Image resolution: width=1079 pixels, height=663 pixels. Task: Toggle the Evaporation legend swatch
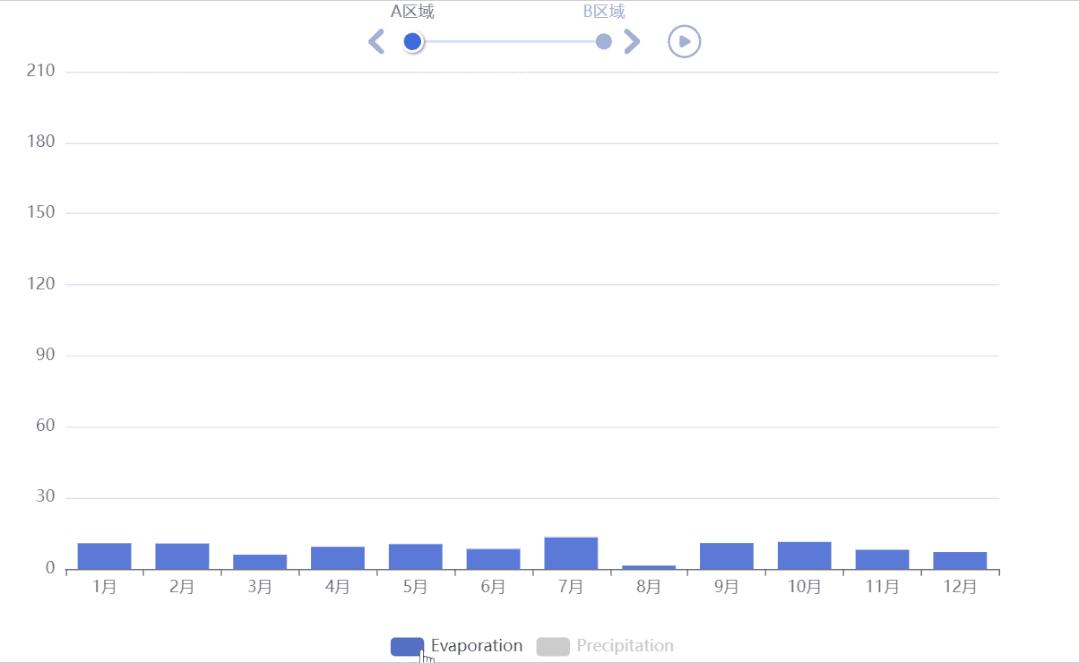pos(407,646)
